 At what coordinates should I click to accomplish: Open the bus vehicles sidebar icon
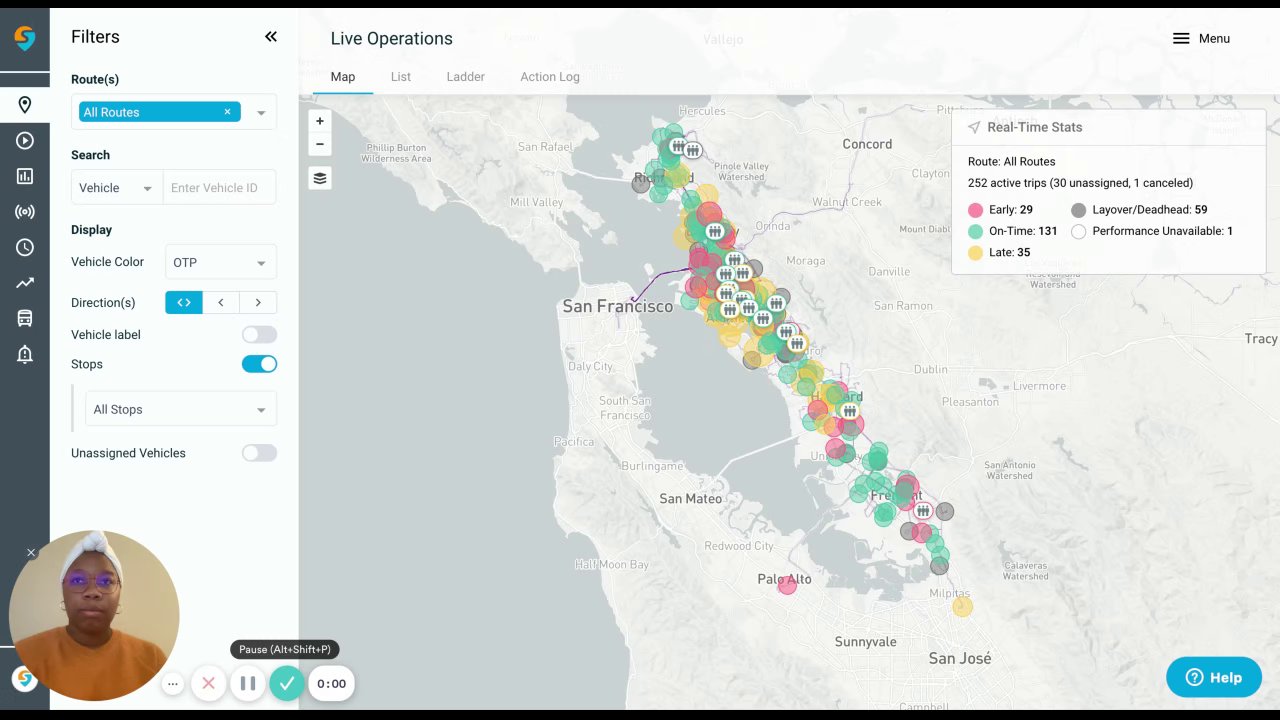click(24, 318)
